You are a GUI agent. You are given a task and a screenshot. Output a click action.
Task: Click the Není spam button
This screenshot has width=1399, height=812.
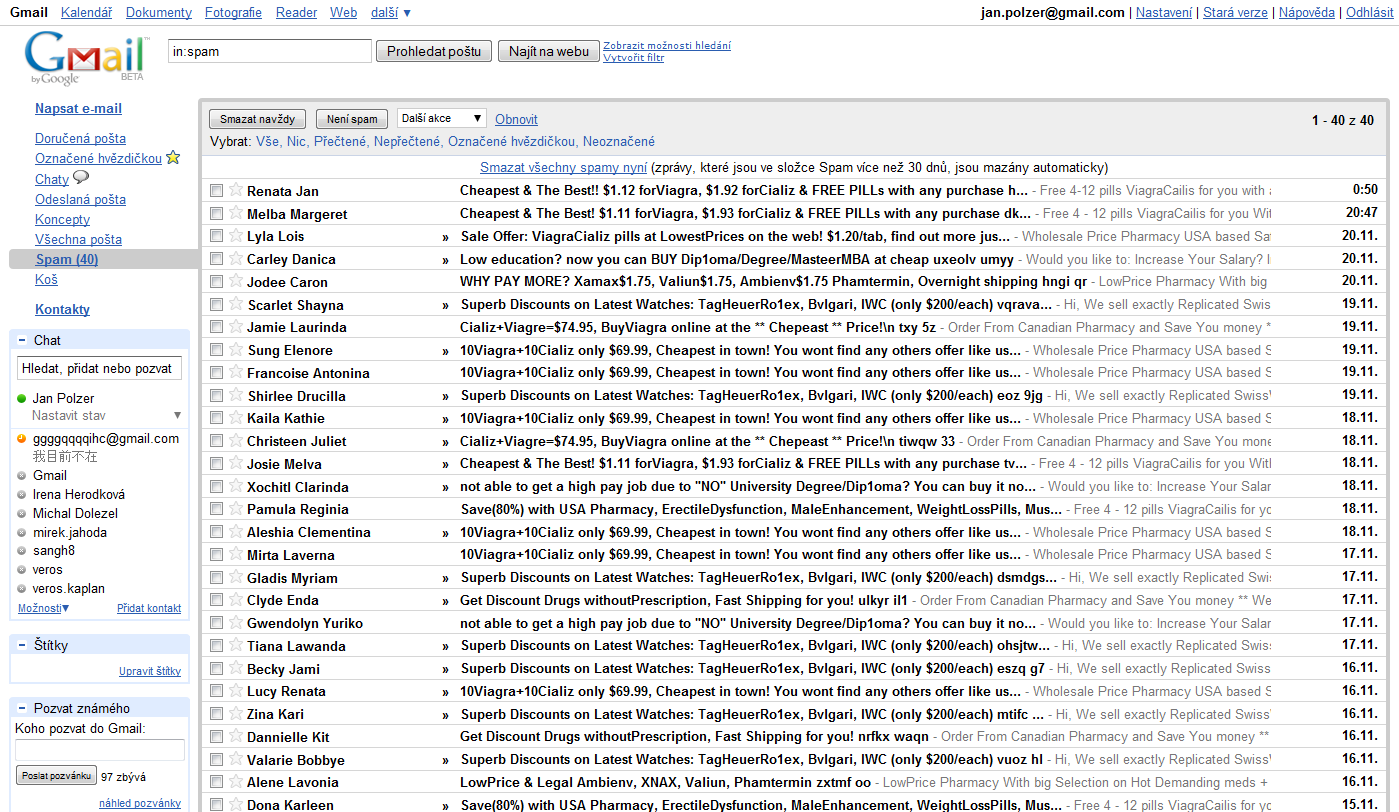[x=352, y=119]
